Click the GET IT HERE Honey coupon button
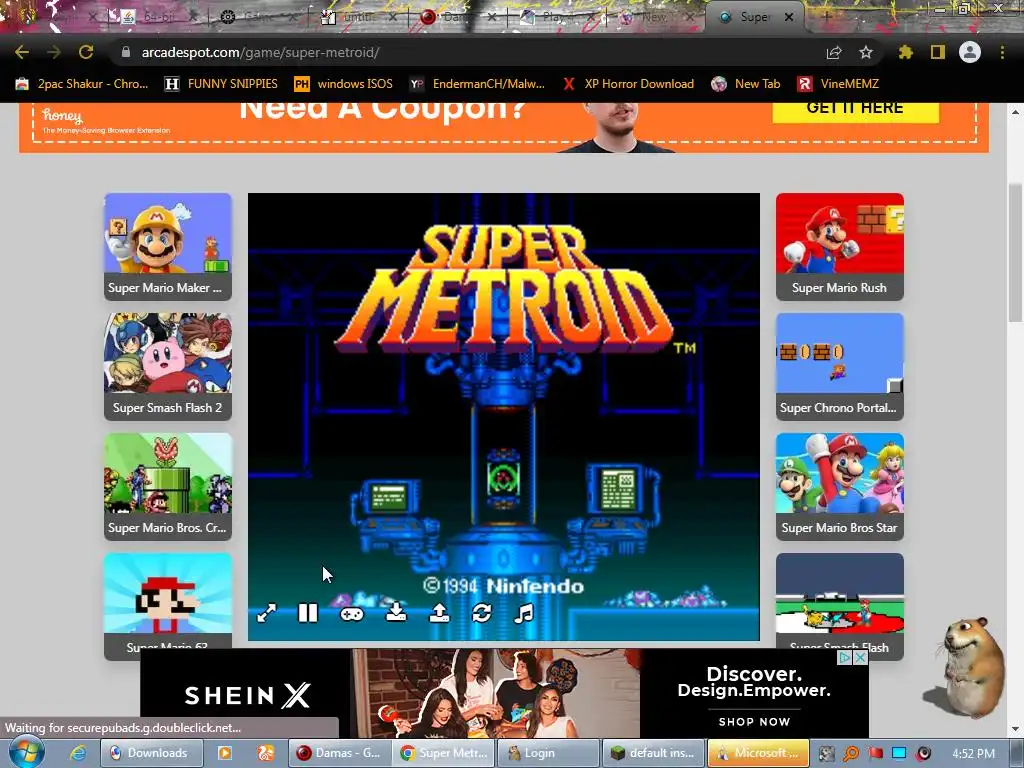 point(856,111)
